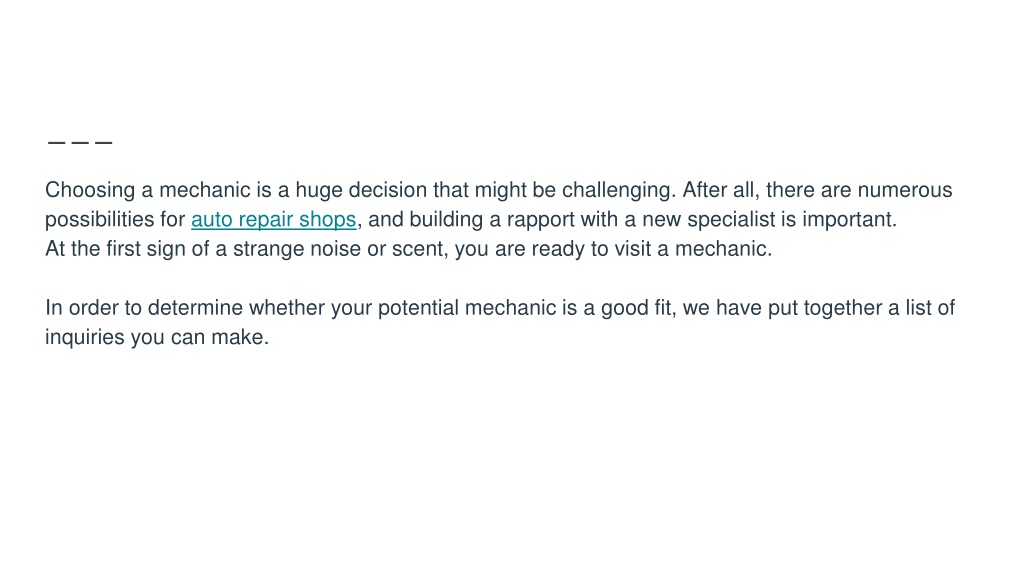Click the three-dash separator line

click(80, 142)
